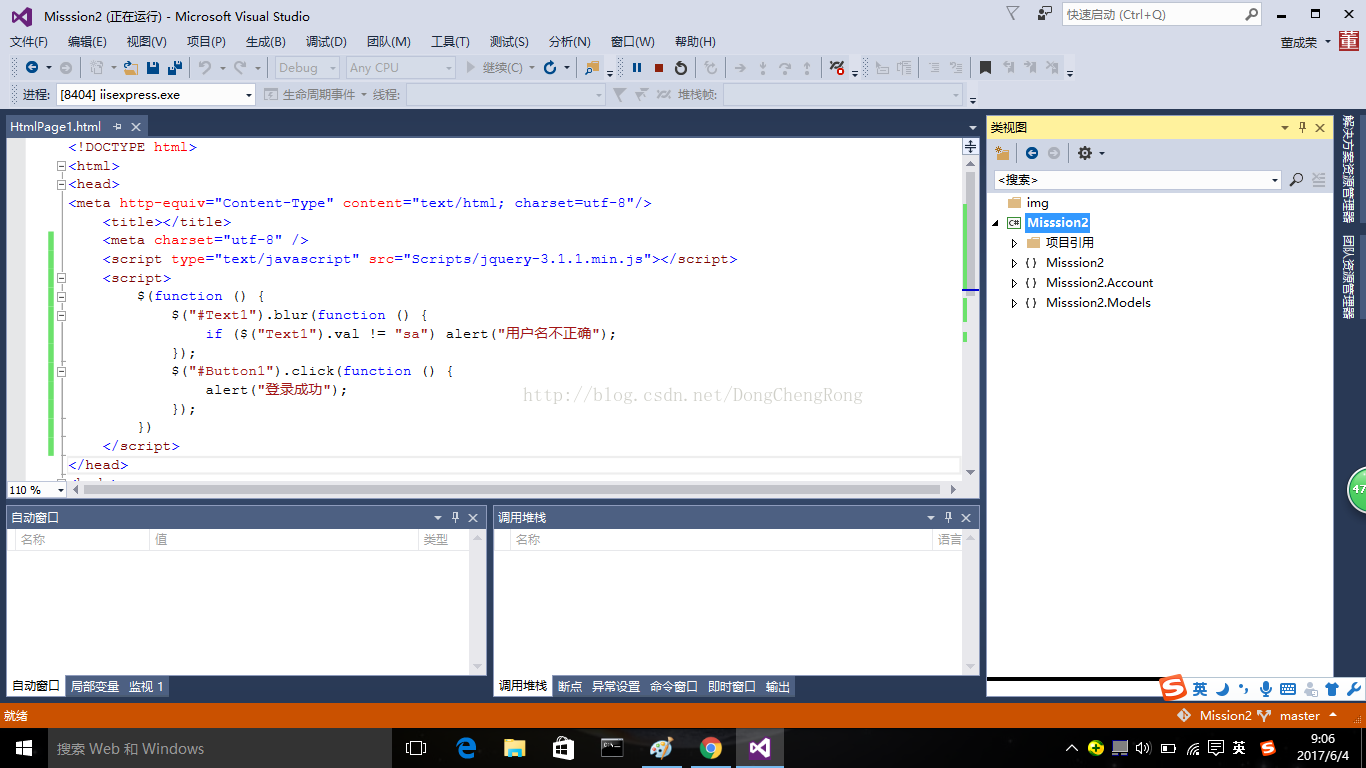Open the 调试(D) menu
This screenshot has width=1366, height=768.
point(326,42)
